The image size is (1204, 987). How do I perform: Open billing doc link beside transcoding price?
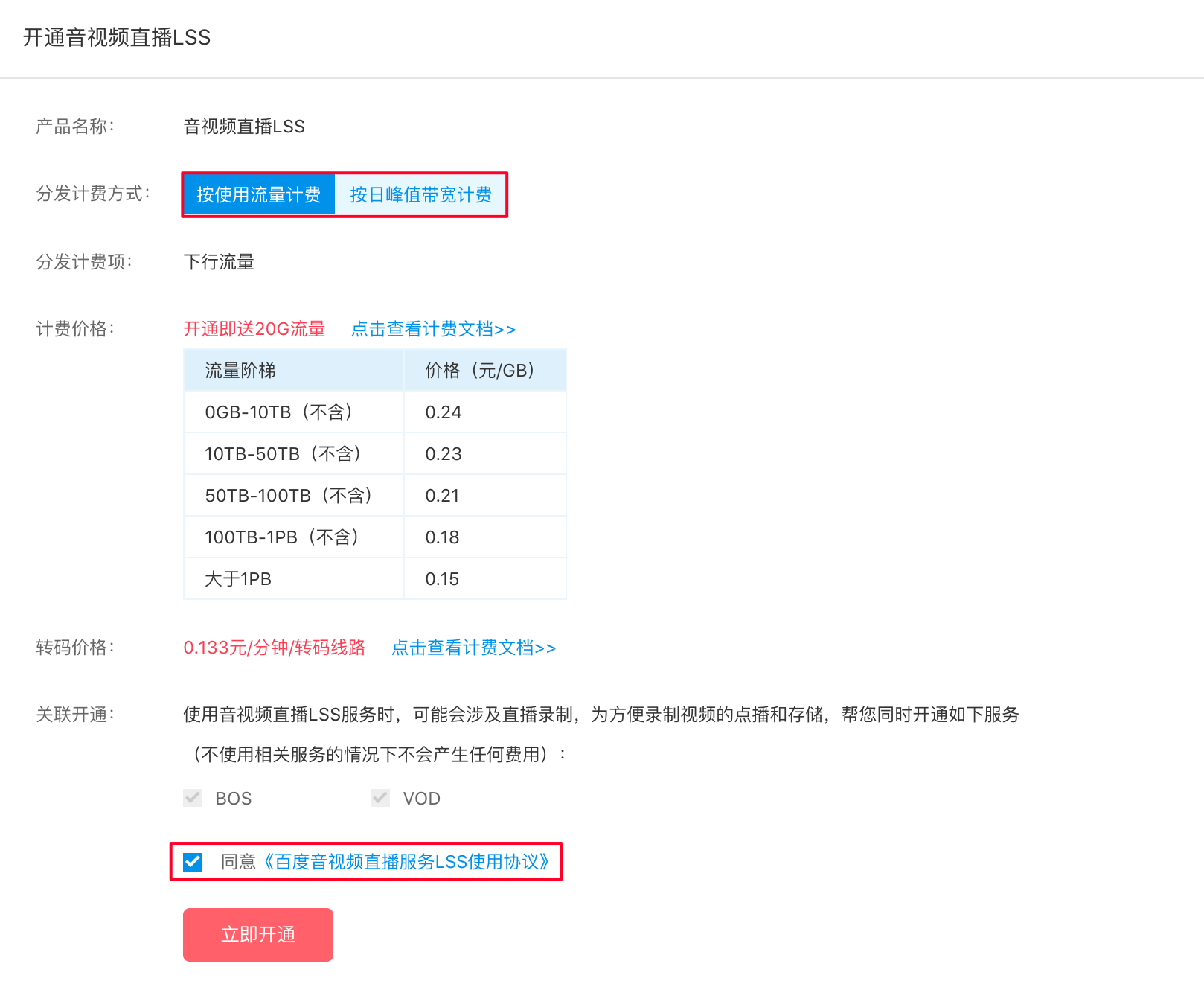[473, 648]
